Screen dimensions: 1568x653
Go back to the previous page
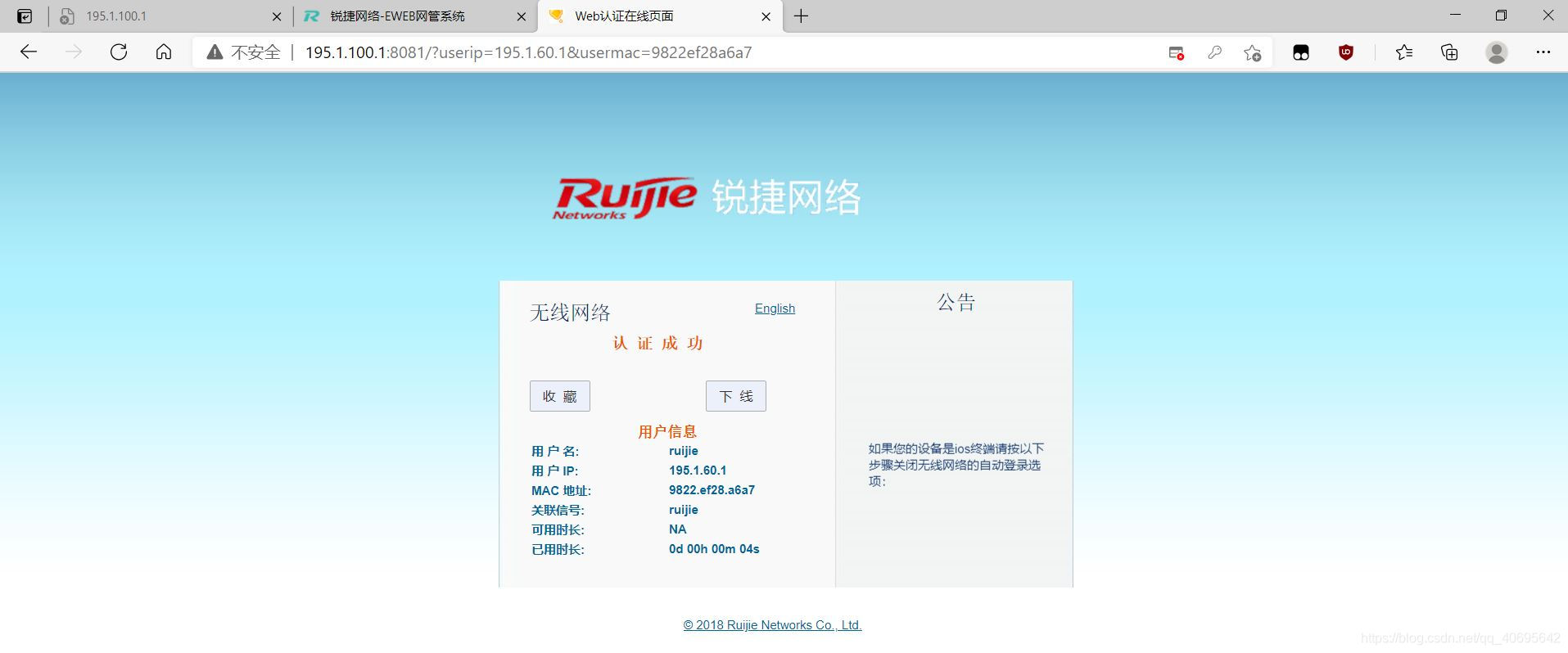click(x=29, y=52)
